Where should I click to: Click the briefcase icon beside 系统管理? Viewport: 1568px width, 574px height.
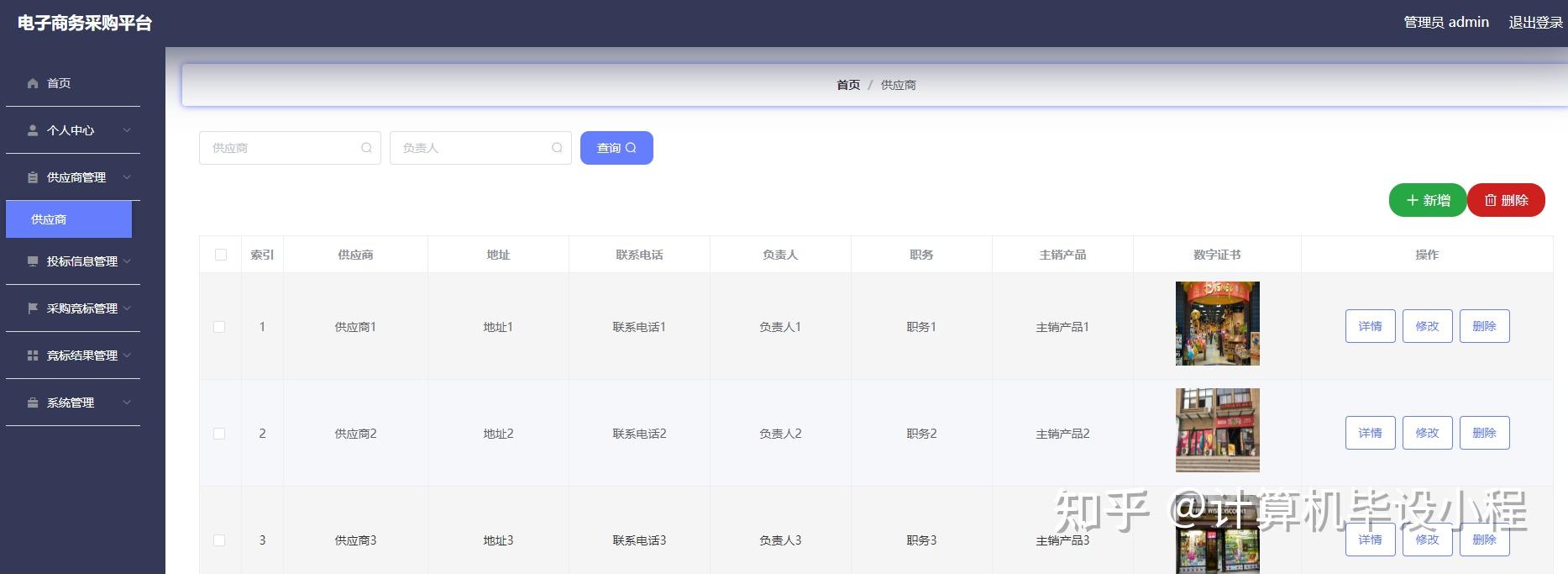coord(33,403)
